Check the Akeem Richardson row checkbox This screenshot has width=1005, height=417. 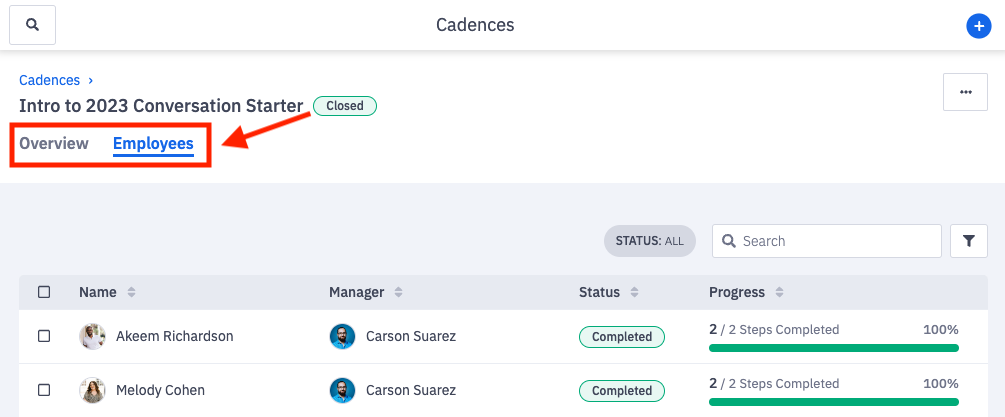pyautogui.click(x=44, y=336)
